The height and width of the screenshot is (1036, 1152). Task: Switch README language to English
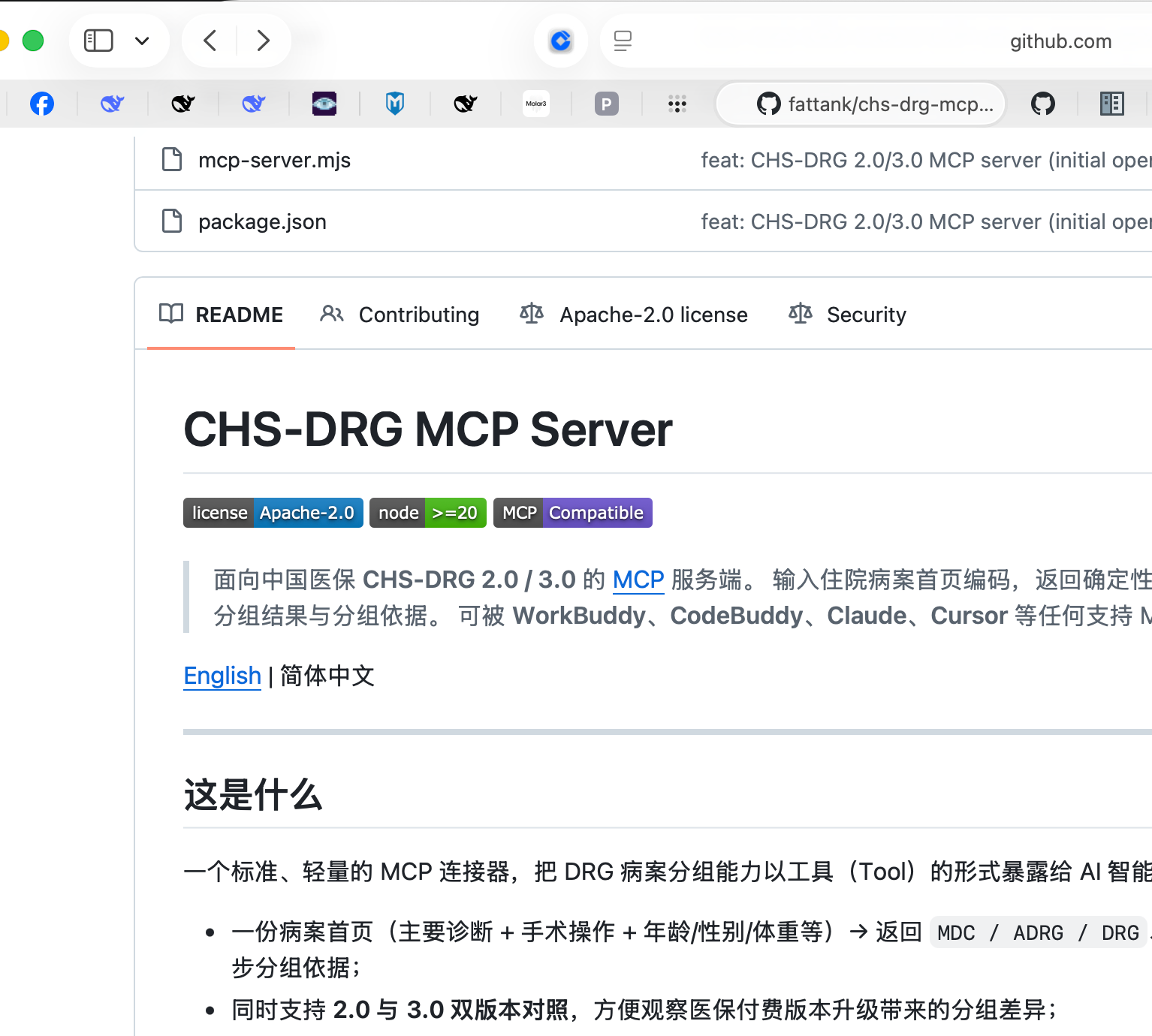(222, 676)
